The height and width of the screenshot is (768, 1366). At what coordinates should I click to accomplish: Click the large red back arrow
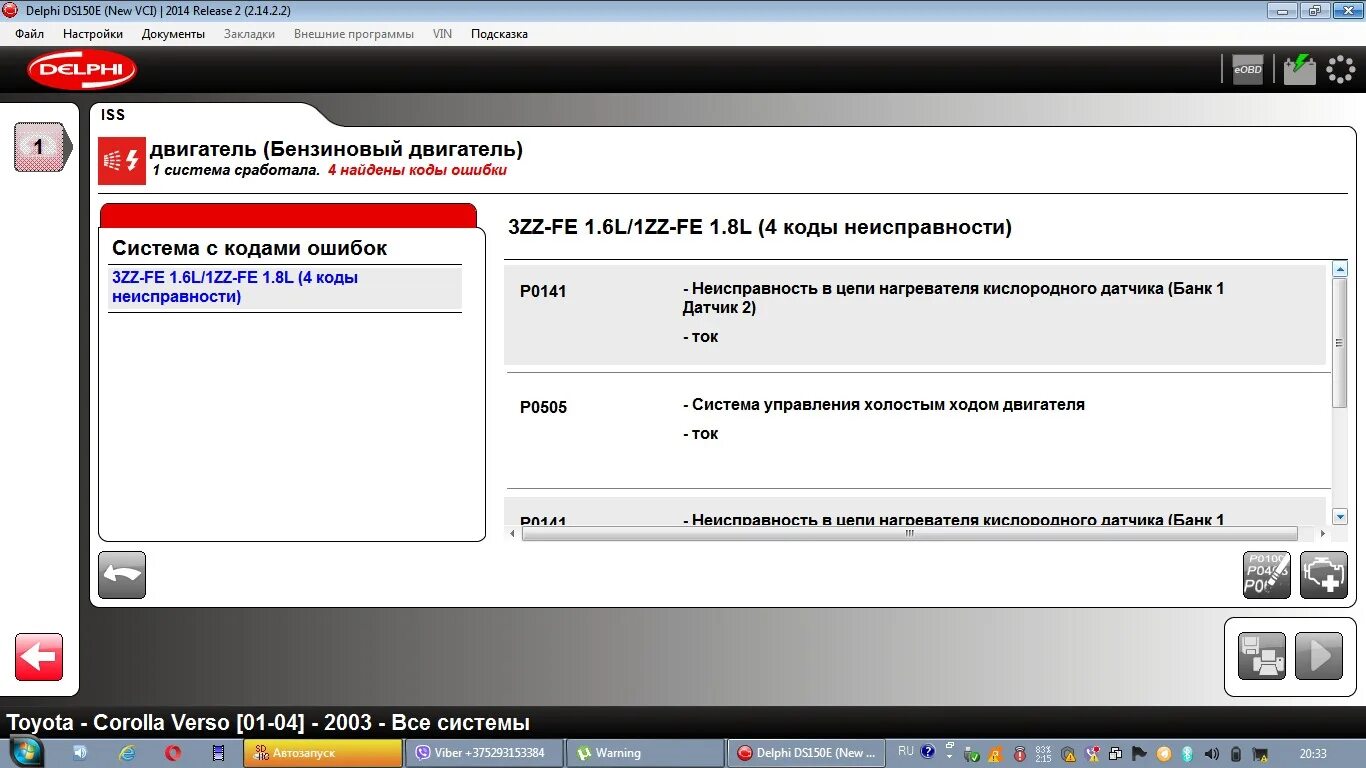(x=39, y=657)
